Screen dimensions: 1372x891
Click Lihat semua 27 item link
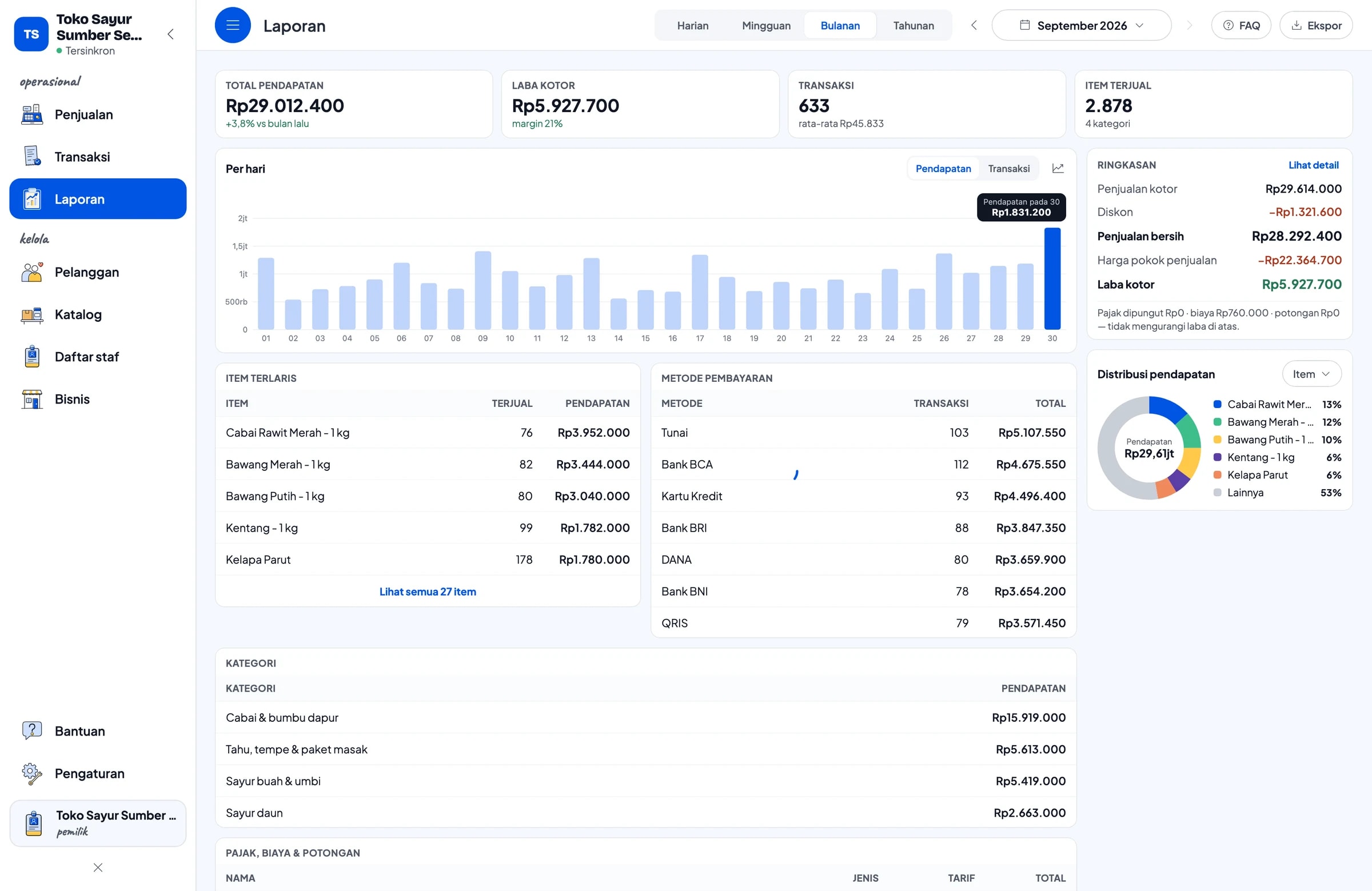coord(428,592)
